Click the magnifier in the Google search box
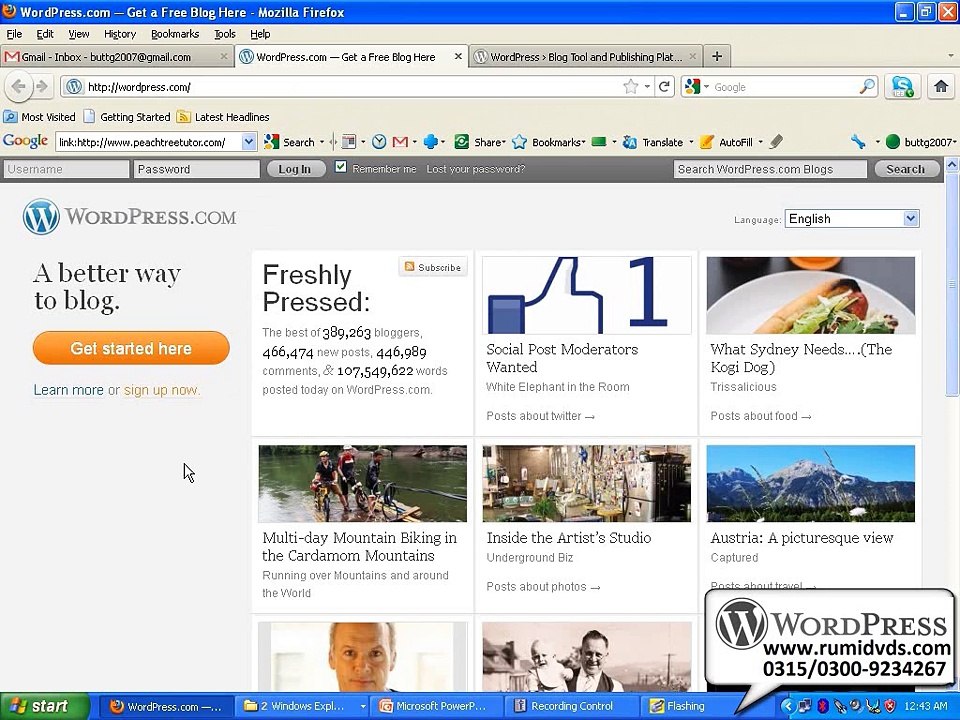The width and height of the screenshot is (960, 720). point(867,87)
